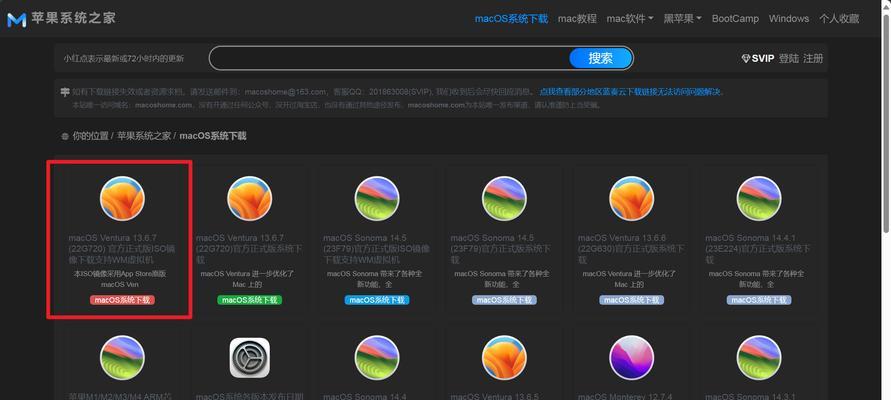Viewport: 891px width, 400px height.
Task: Open the System Preferences gear icon card
Action: click(x=249, y=358)
